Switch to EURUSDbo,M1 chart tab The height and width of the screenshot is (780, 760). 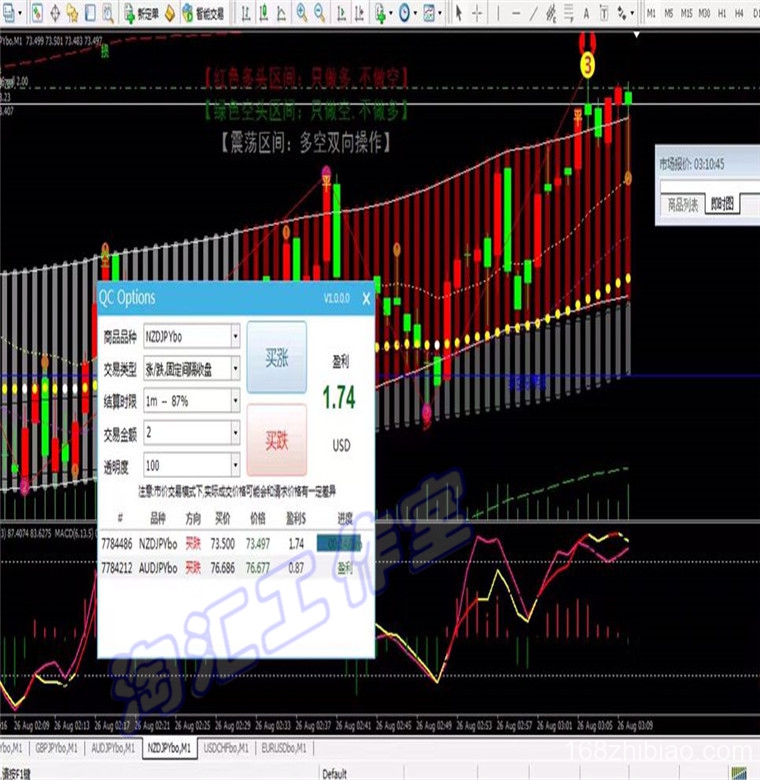(x=284, y=748)
